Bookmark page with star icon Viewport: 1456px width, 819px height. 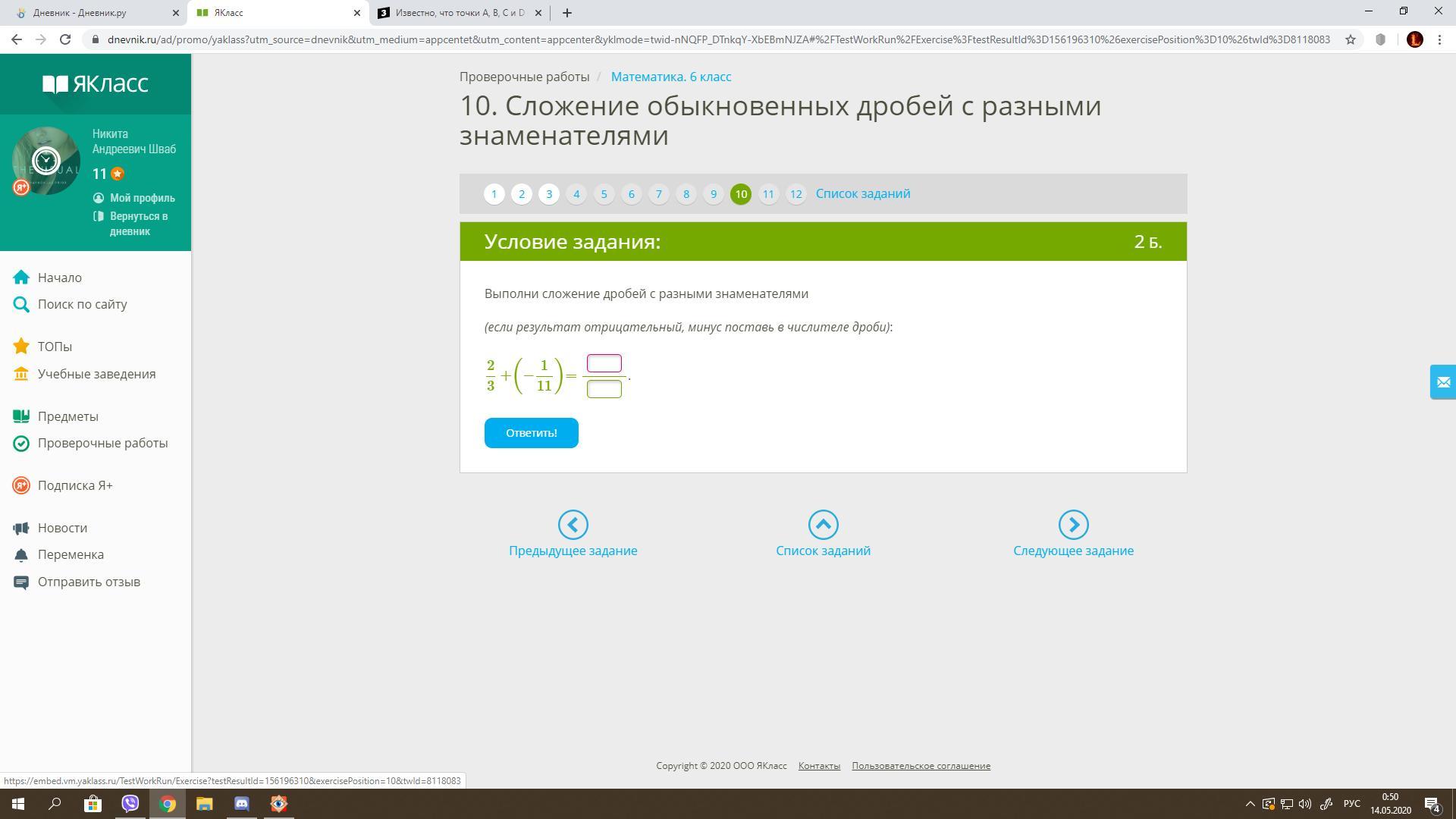point(1350,39)
